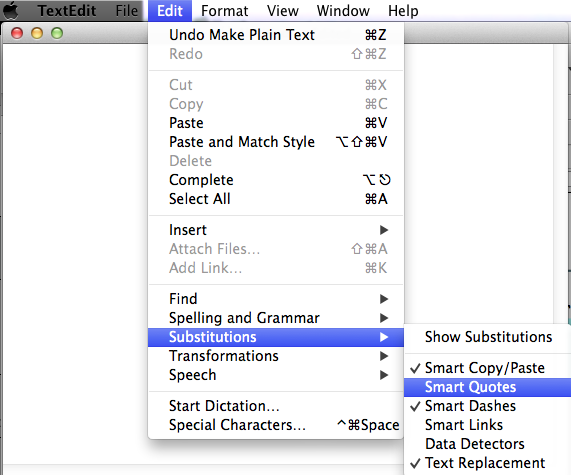The width and height of the screenshot is (571, 475).
Task: Select Paste and Match Style
Action: click(x=276, y=142)
